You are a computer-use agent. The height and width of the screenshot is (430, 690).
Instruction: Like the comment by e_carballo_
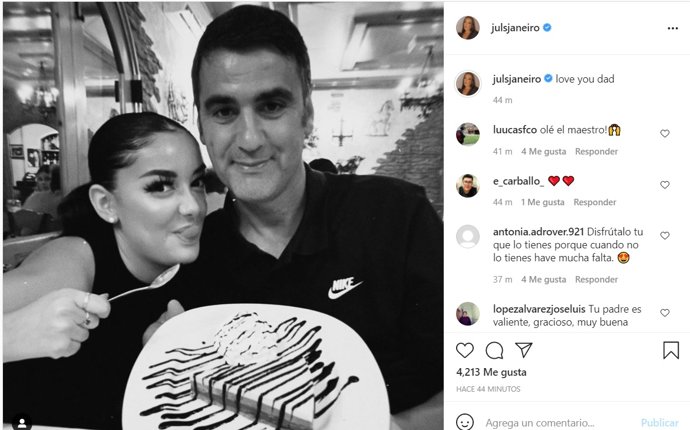pyautogui.click(x=664, y=185)
